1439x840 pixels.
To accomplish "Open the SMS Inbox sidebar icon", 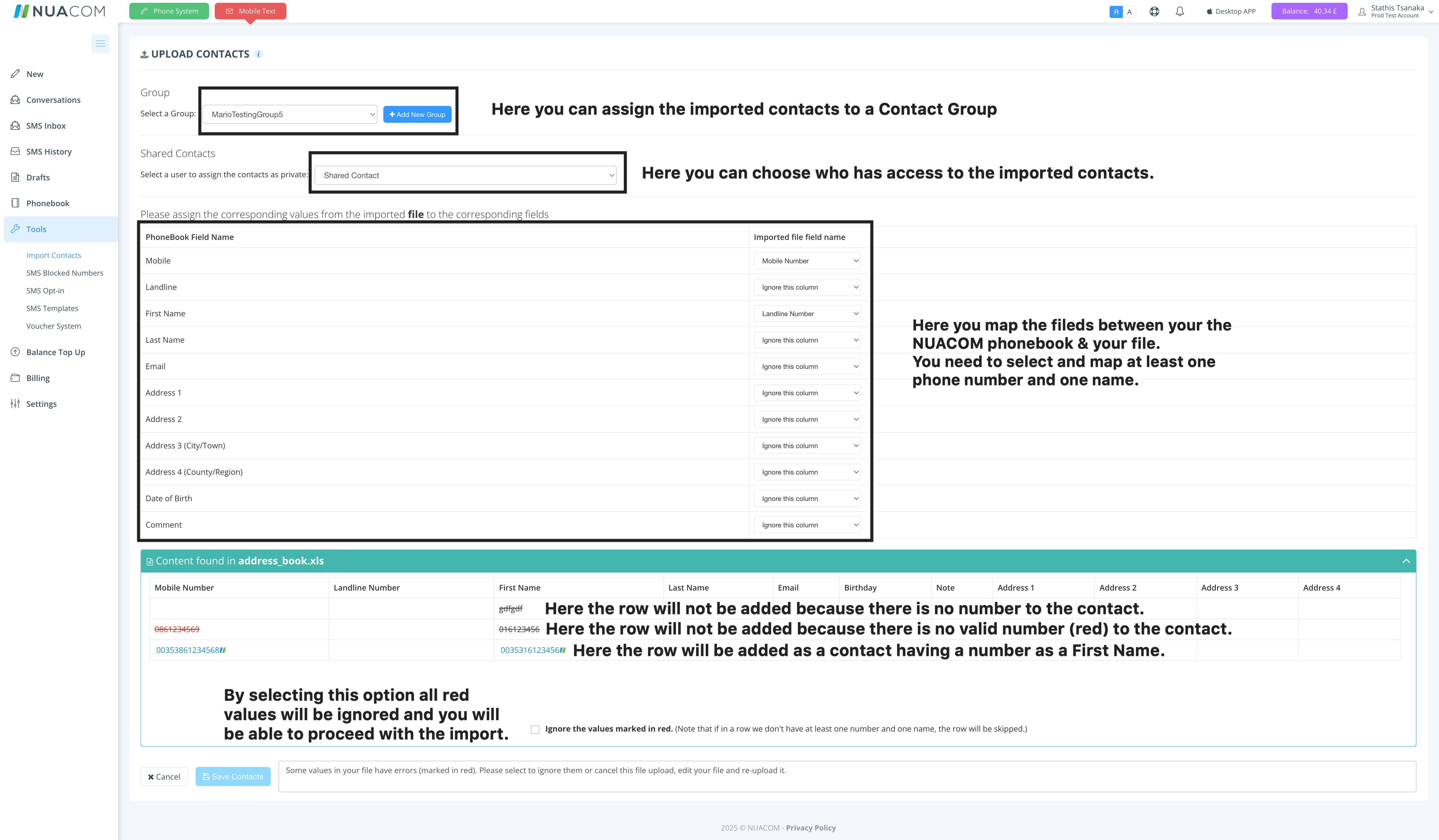I will [x=15, y=126].
